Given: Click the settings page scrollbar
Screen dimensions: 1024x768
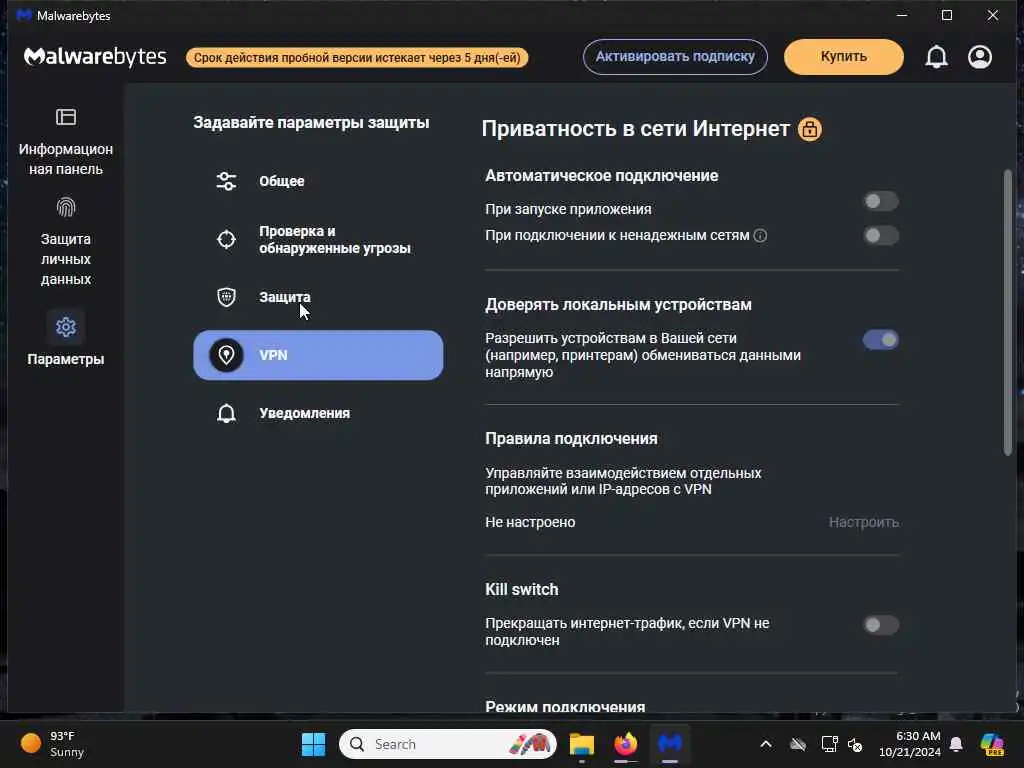Looking at the screenshot, I should (1008, 312).
